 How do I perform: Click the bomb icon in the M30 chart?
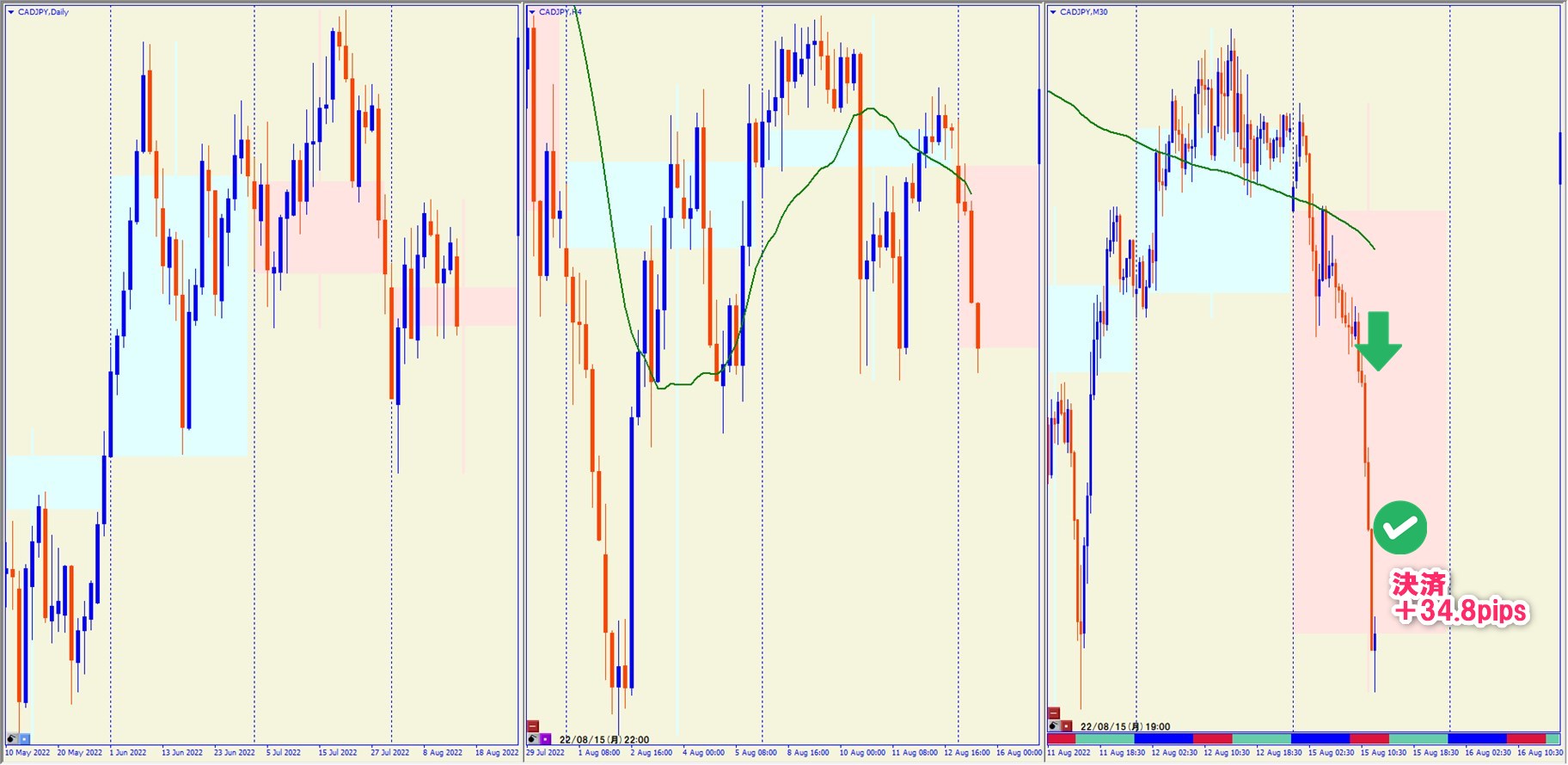point(1054,726)
